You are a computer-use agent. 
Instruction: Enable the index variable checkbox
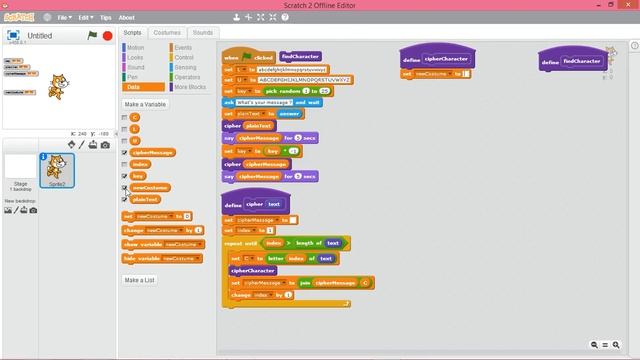pos(124,164)
